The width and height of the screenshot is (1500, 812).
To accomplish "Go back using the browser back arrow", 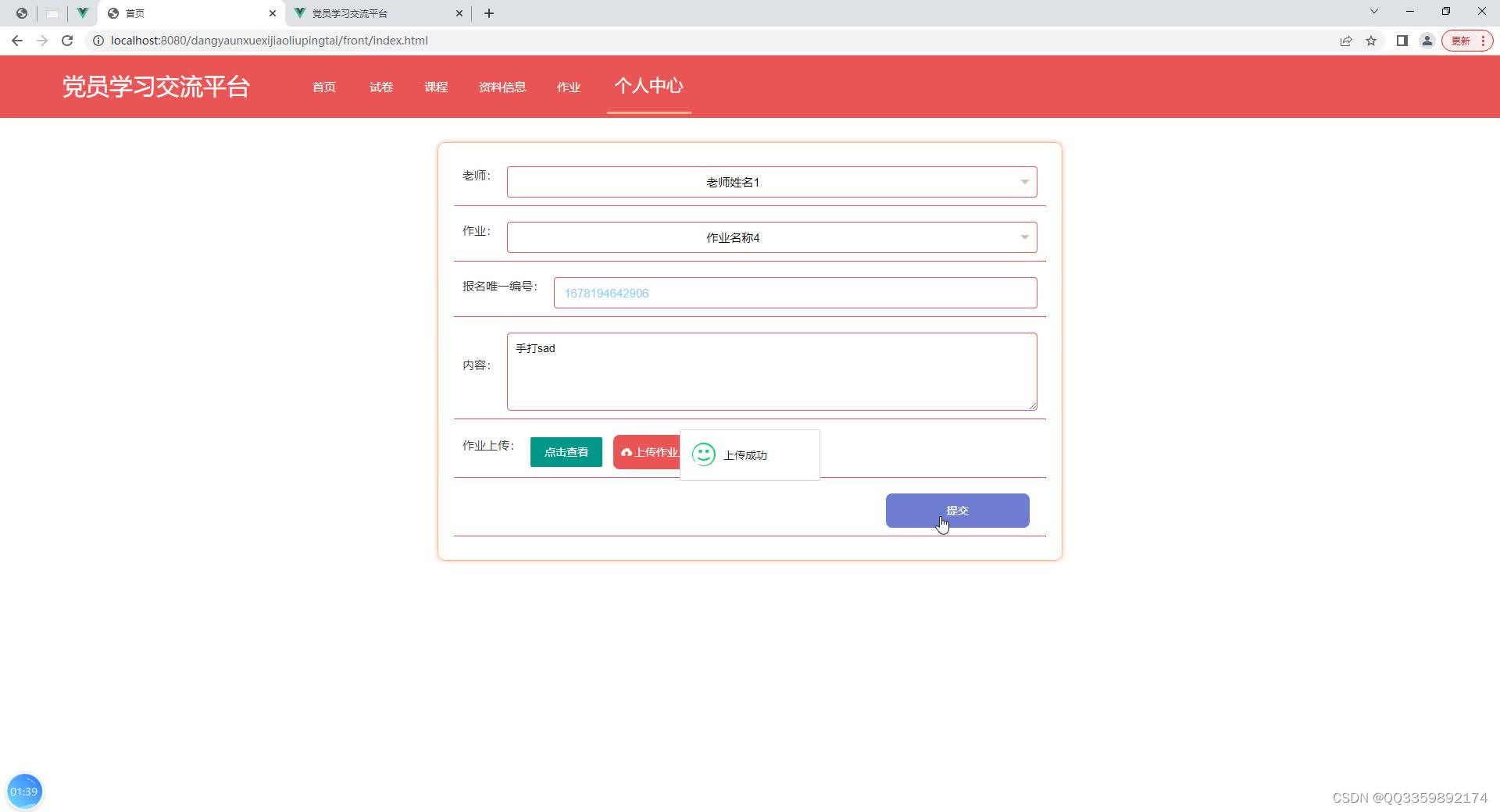I will (x=17, y=41).
